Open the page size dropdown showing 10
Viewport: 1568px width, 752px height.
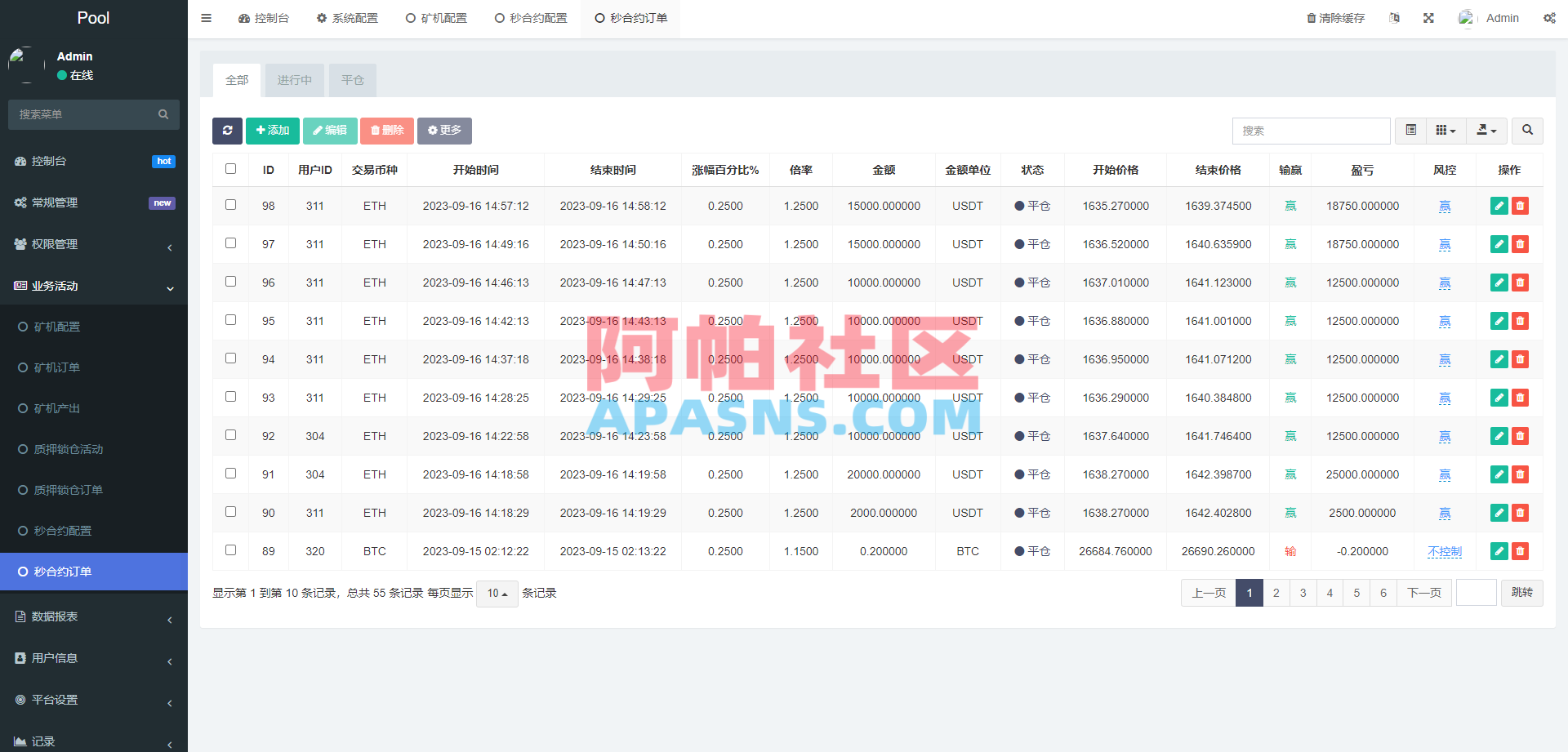click(x=497, y=593)
